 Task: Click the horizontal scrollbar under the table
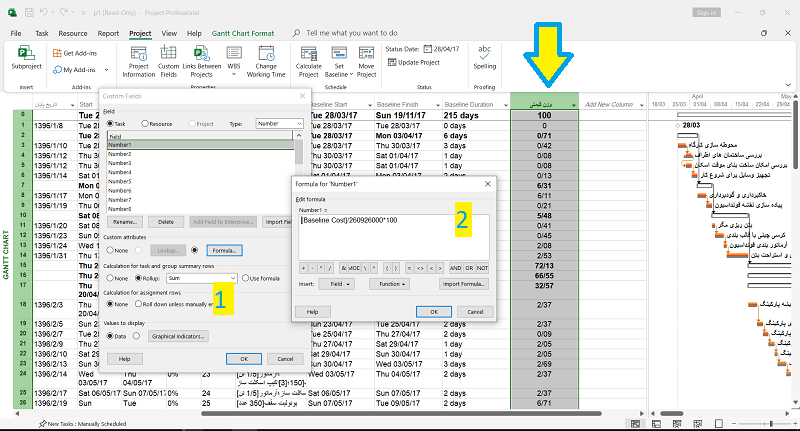pyautogui.click(x=400, y=413)
